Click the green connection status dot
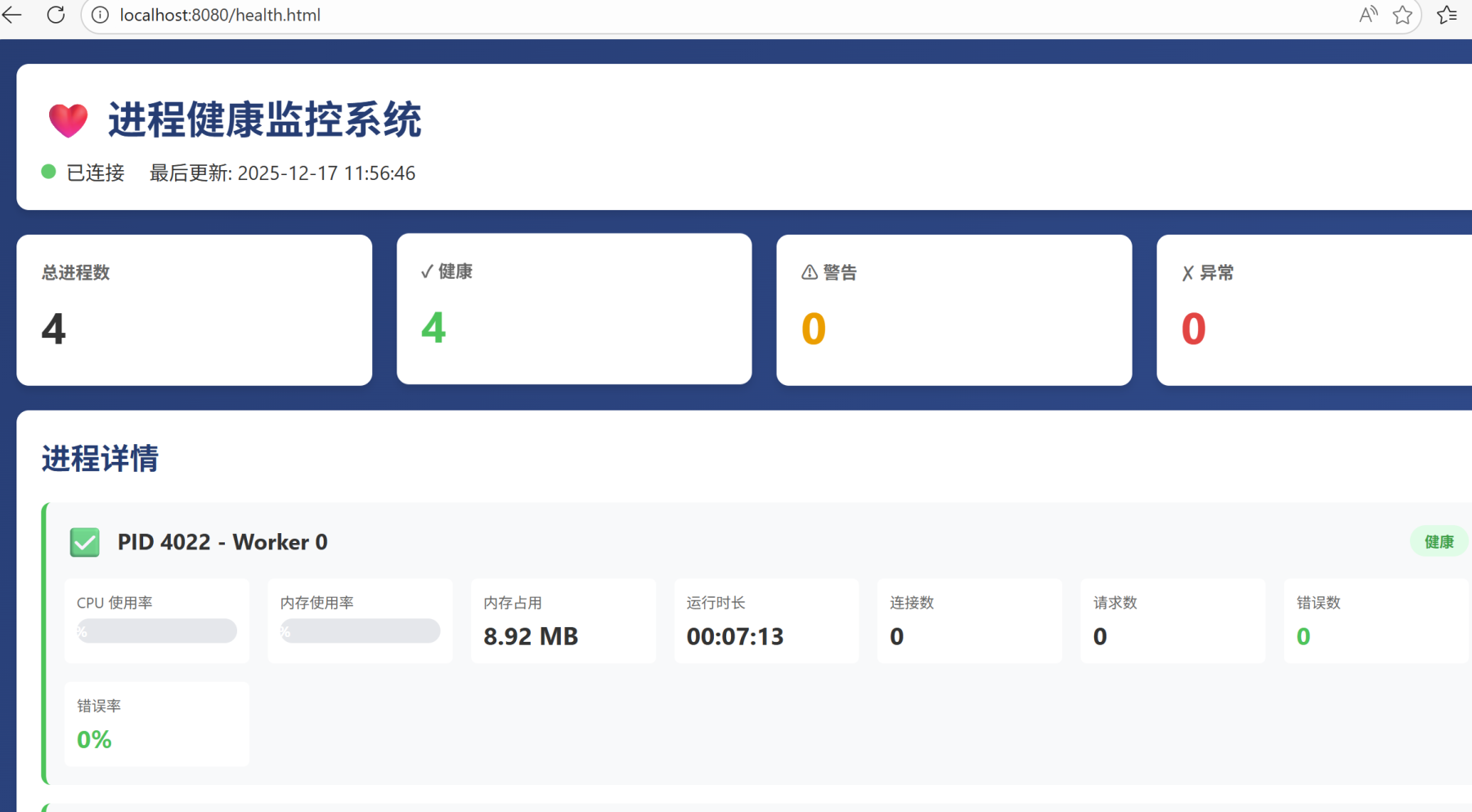 coord(49,172)
